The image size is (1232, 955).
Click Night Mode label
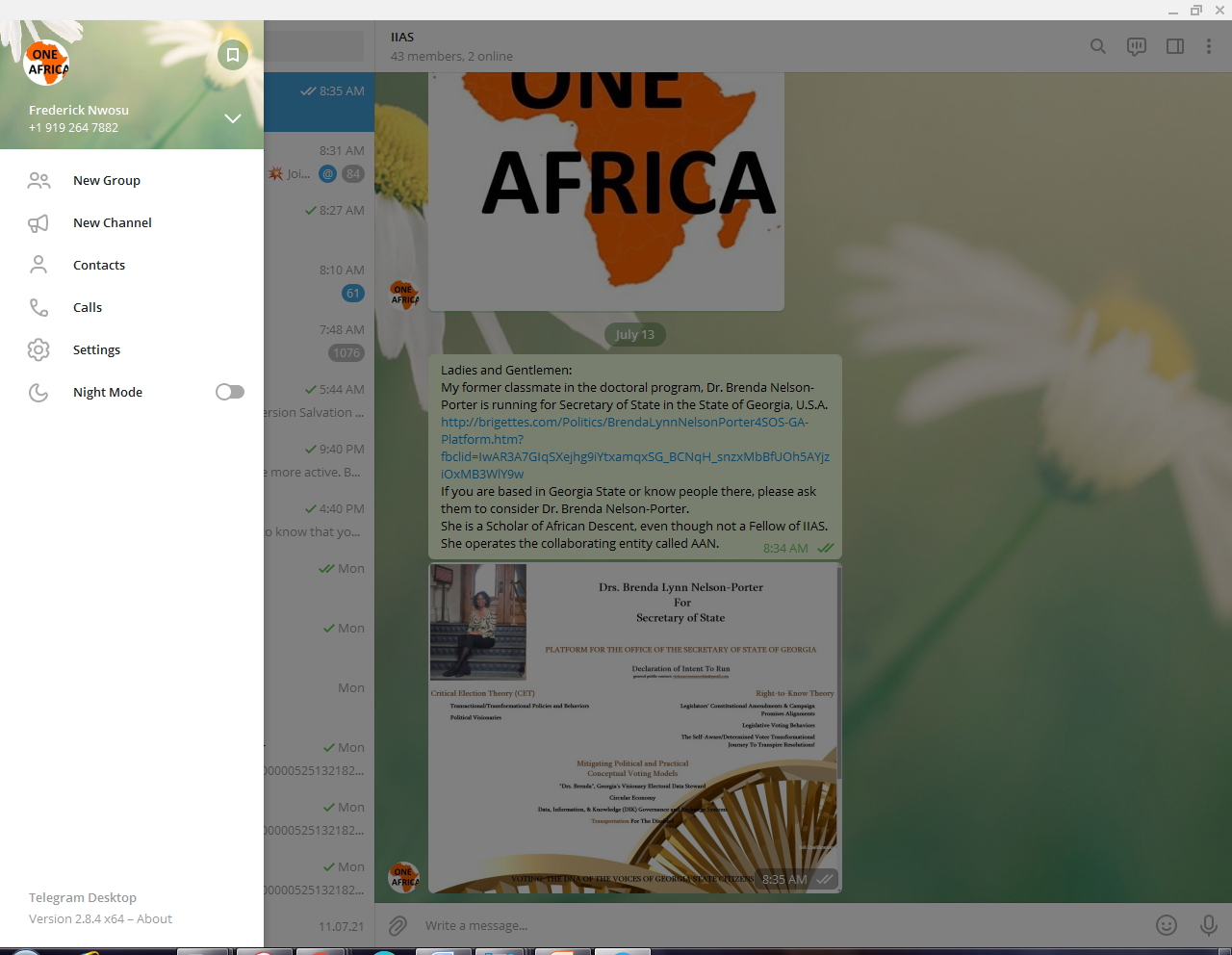(108, 392)
